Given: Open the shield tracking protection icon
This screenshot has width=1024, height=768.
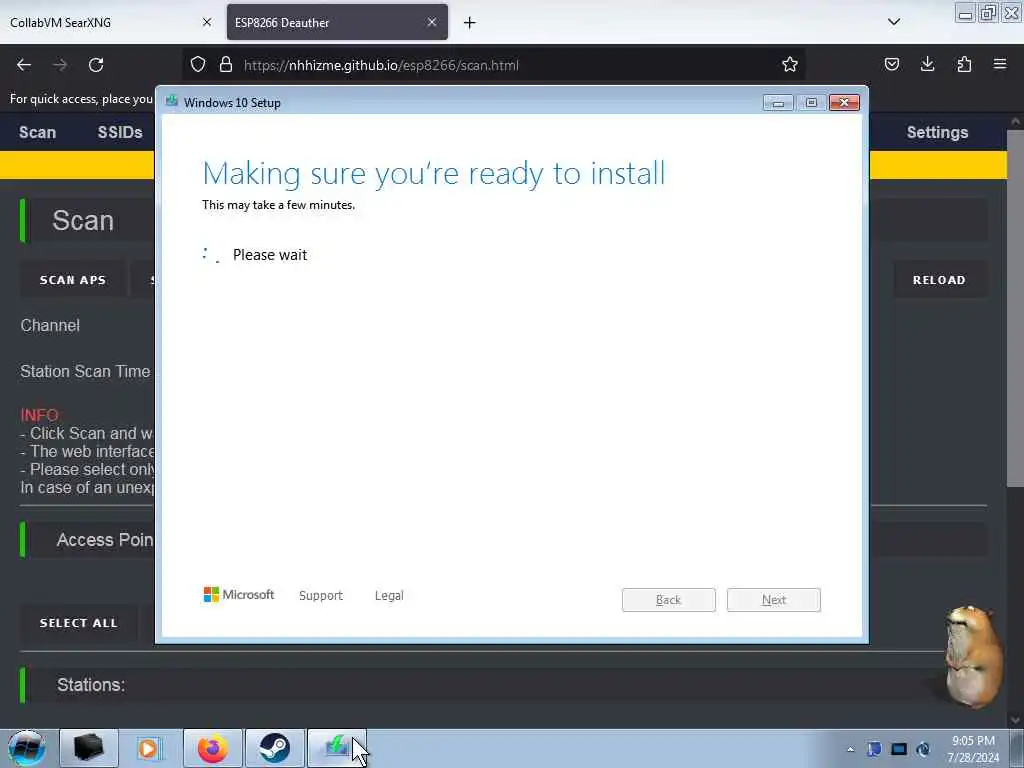Looking at the screenshot, I should pos(198,64).
